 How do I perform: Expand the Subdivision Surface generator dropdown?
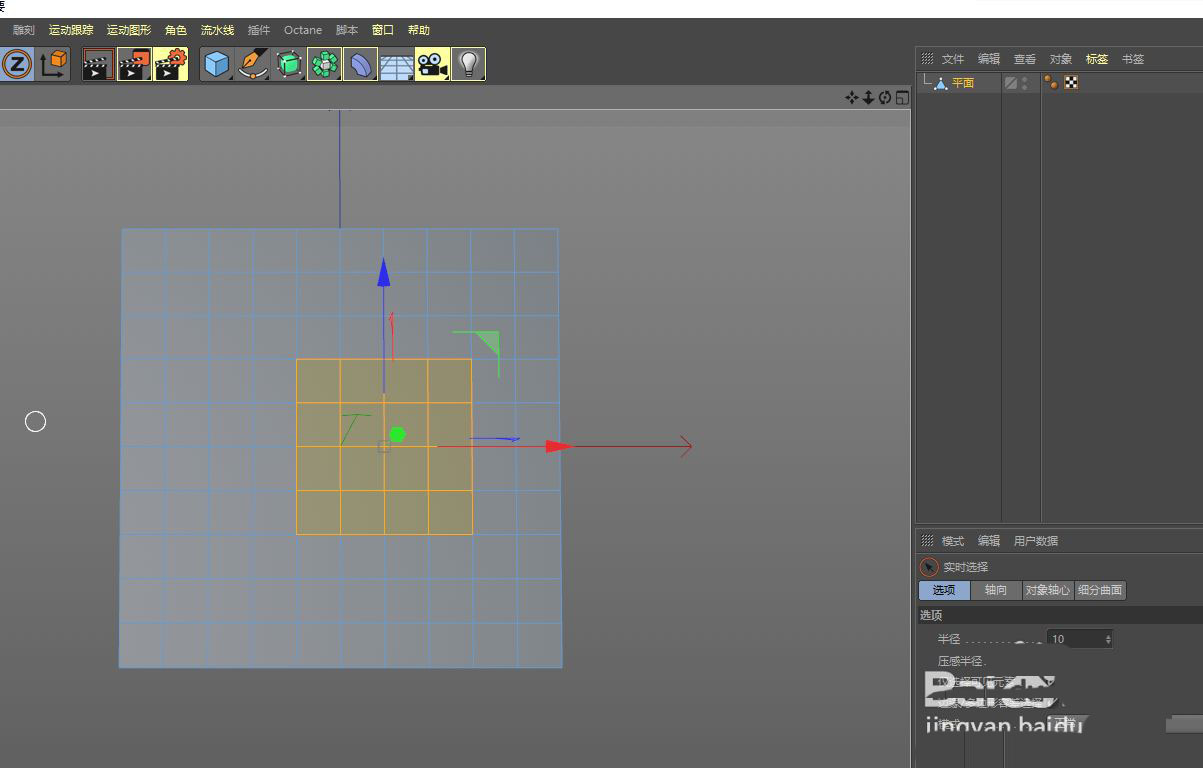tap(289, 65)
